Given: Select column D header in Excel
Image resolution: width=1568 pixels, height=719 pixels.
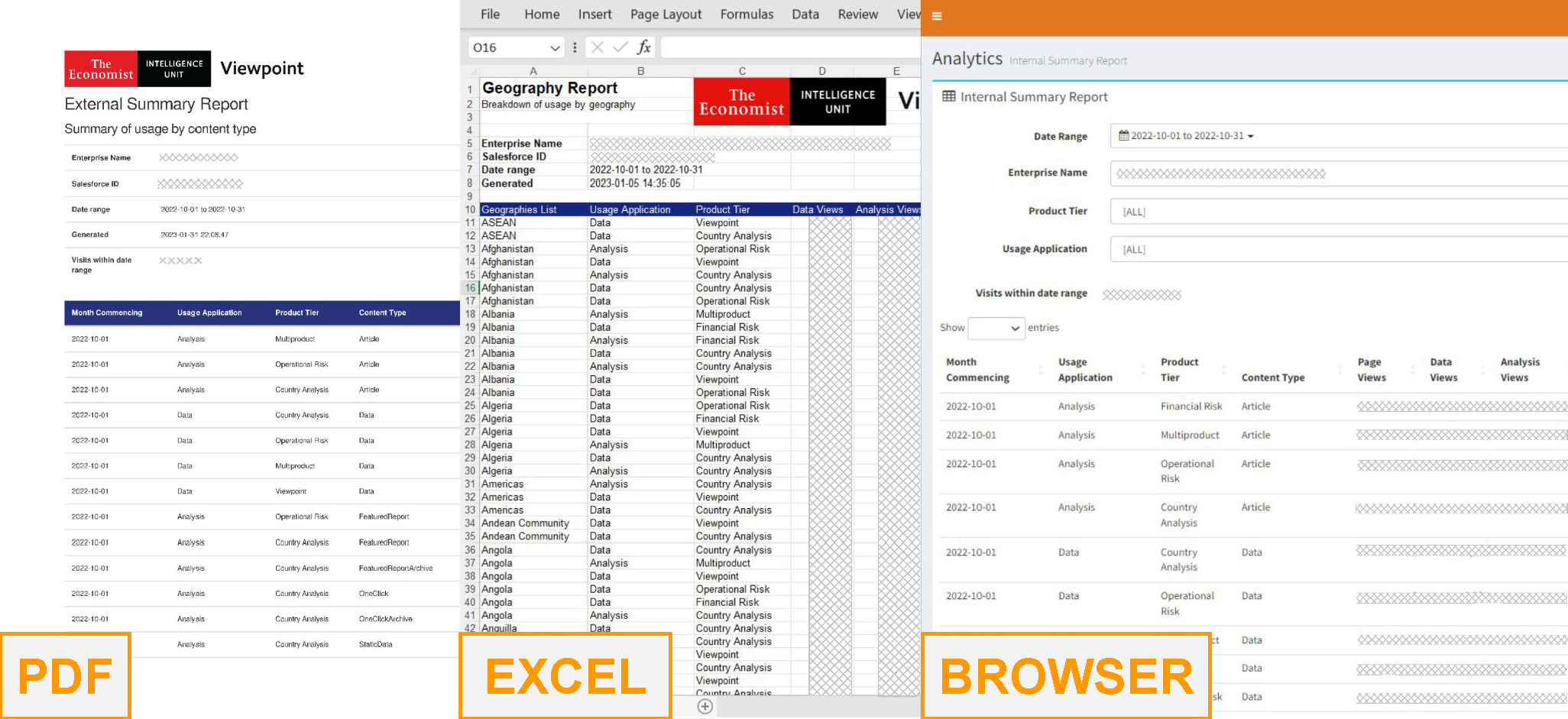Looking at the screenshot, I should coord(822,71).
